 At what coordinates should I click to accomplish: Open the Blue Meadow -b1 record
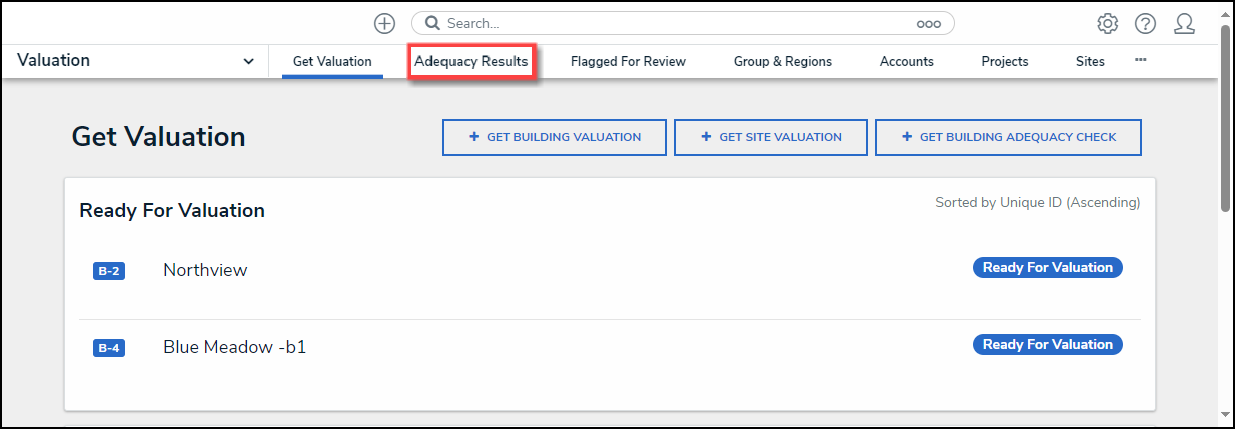tap(234, 348)
